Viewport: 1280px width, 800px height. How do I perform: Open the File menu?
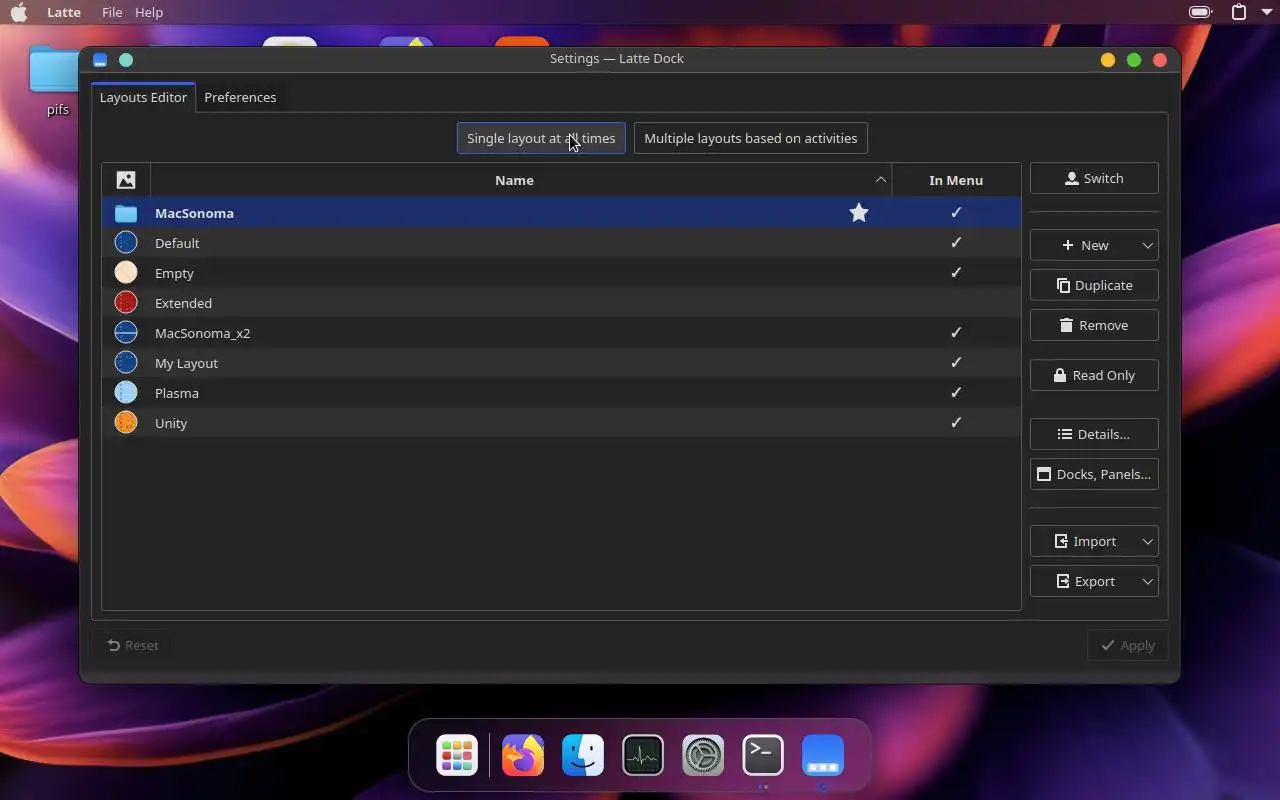click(x=112, y=12)
